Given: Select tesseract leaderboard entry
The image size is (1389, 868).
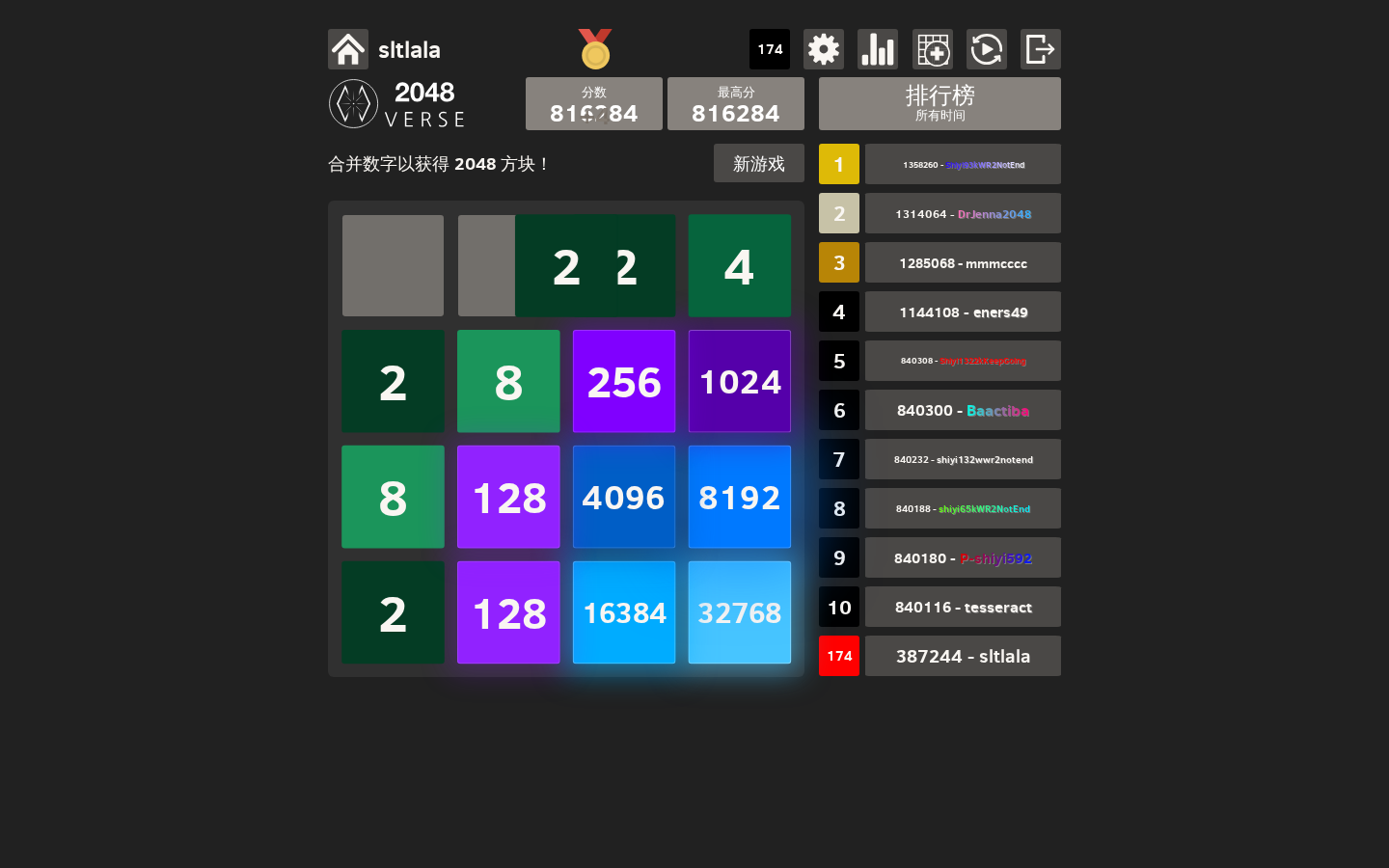Looking at the screenshot, I should click(x=963, y=607).
